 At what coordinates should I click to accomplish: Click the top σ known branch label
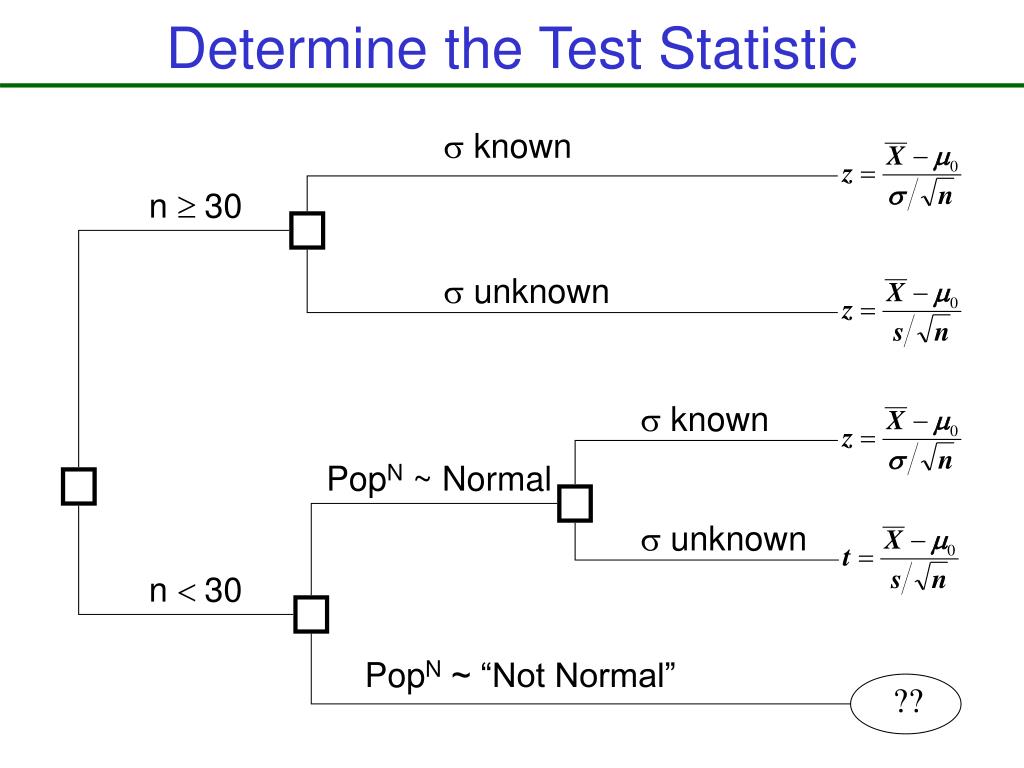click(x=507, y=146)
